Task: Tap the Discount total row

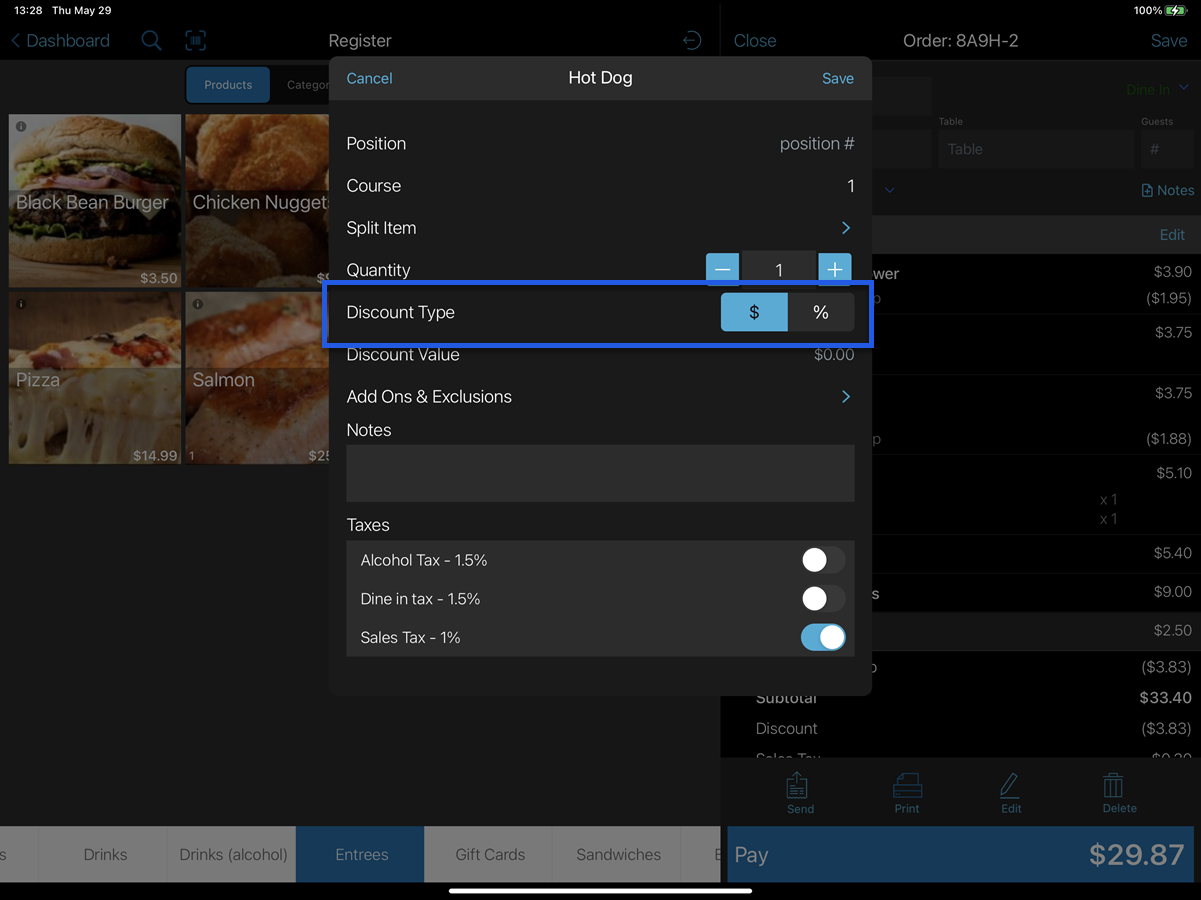Action: (973, 728)
